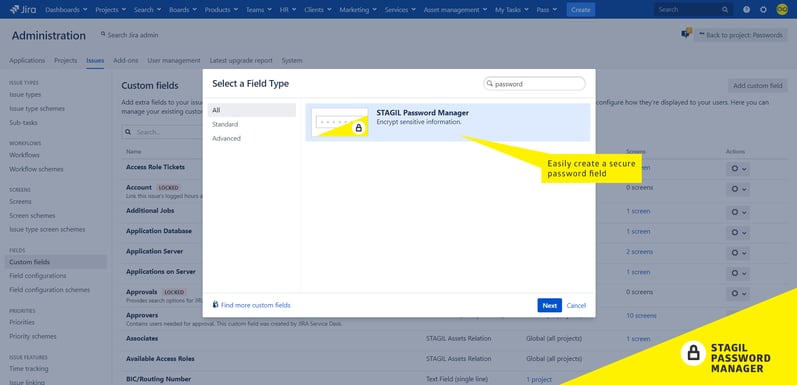This screenshot has width=797, height=385.
Task: Open gear actions for Account field
Action: (x=738, y=189)
